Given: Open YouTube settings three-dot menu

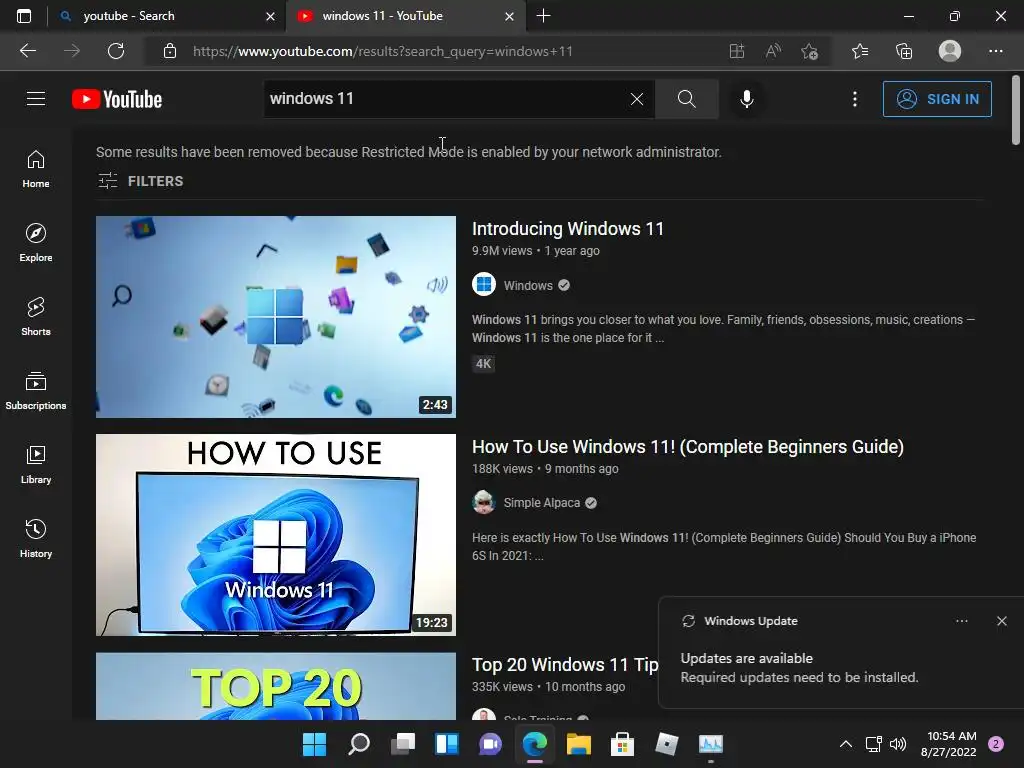Looking at the screenshot, I should coord(855,99).
